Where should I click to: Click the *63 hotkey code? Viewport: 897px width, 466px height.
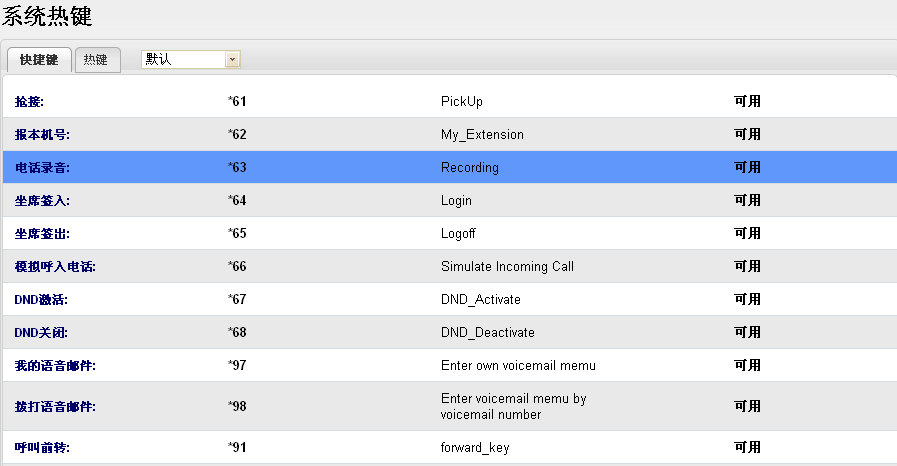[x=237, y=168]
